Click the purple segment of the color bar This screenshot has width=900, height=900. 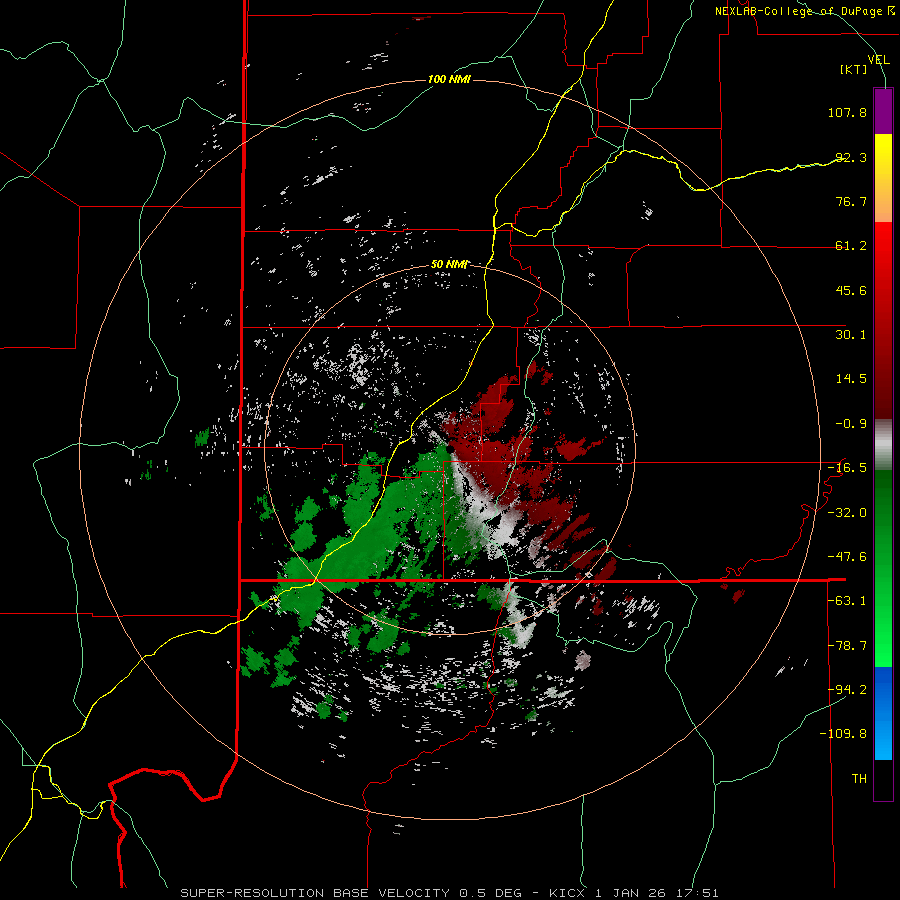pyautogui.click(x=883, y=111)
